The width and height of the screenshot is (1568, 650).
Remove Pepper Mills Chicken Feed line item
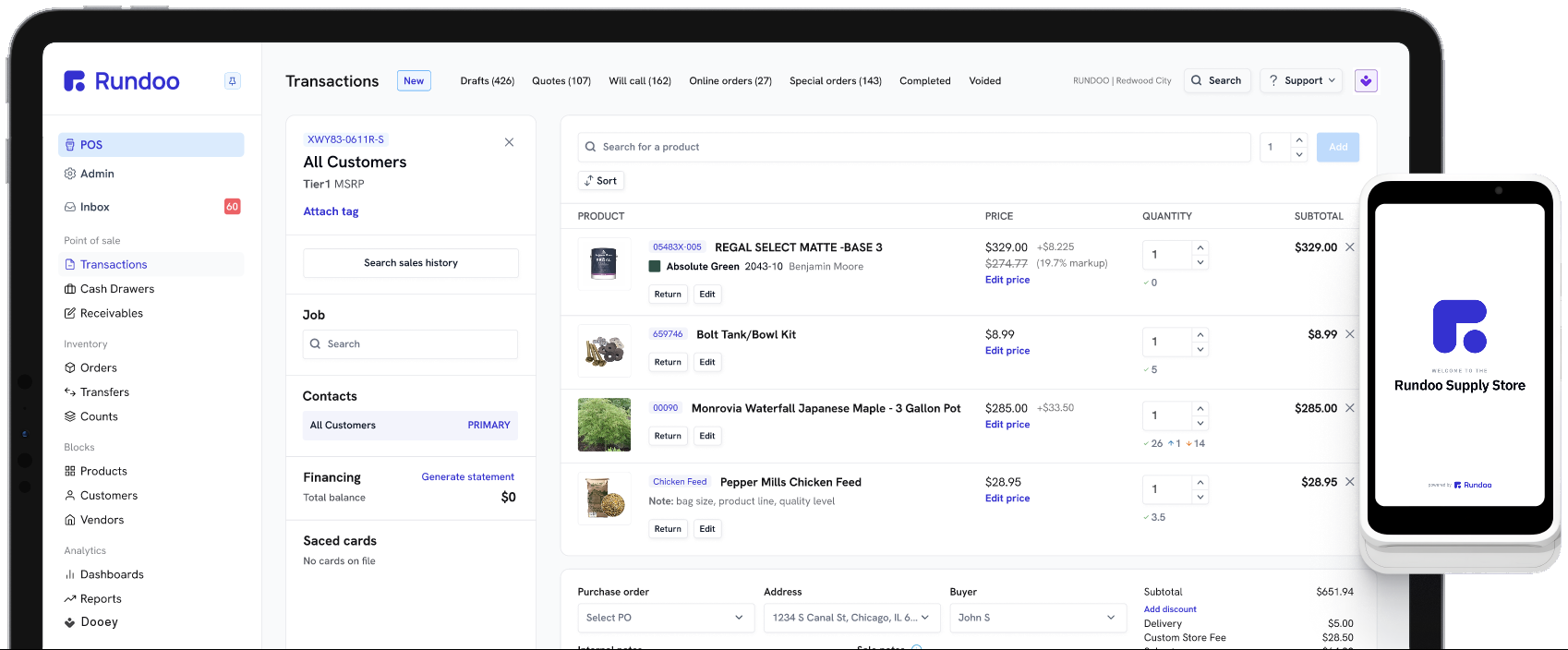click(1350, 482)
